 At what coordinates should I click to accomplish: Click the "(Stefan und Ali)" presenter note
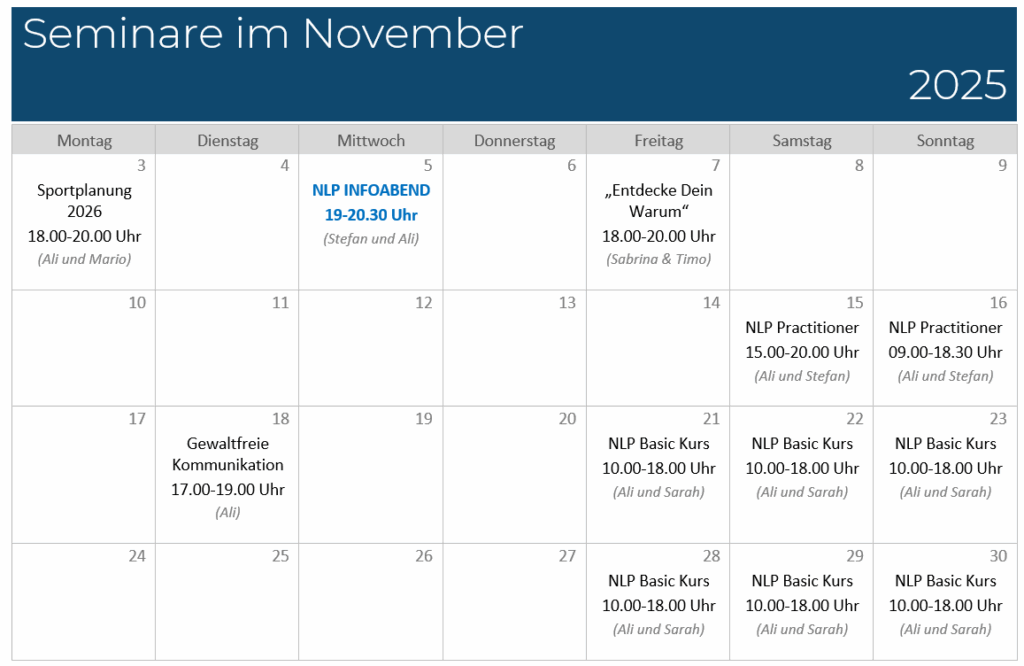(371, 239)
